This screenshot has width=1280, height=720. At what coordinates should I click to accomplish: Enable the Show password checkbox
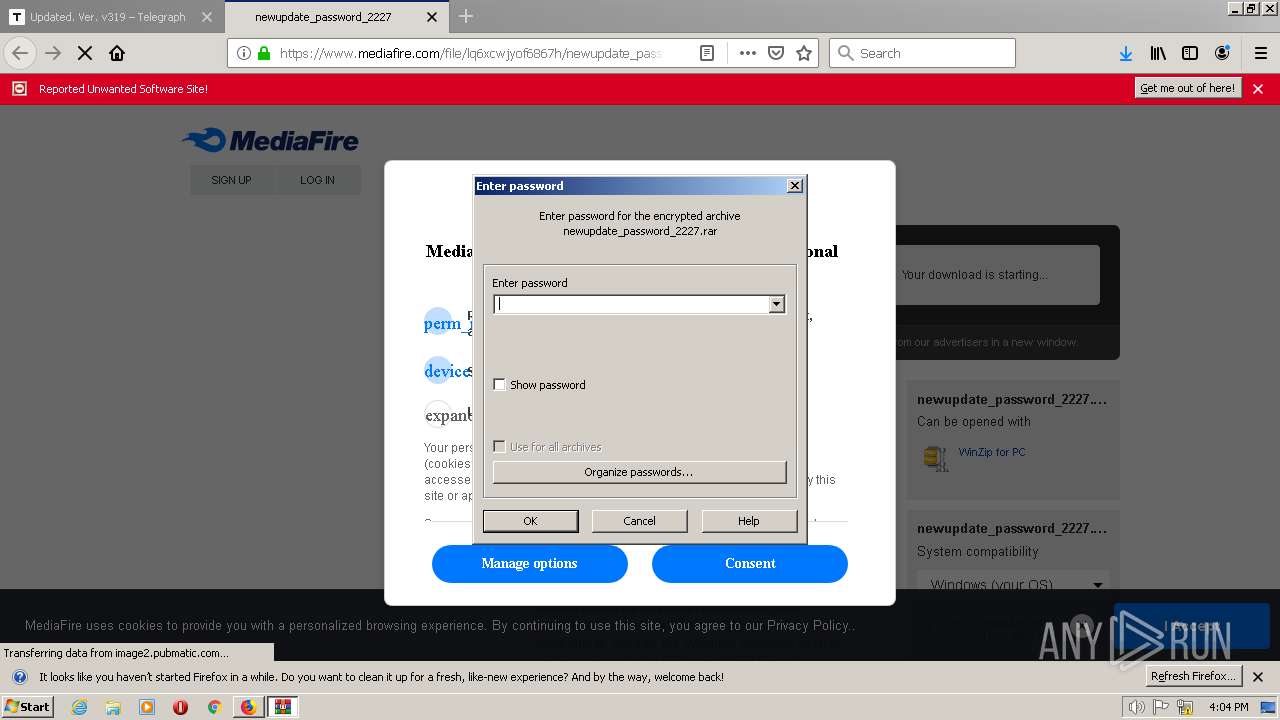pyautogui.click(x=500, y=385)
